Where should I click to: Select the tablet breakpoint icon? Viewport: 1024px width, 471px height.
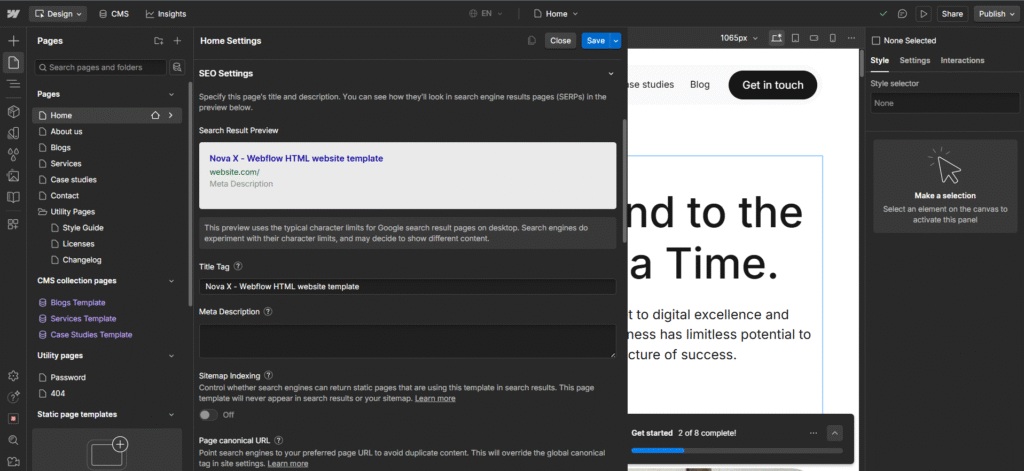tap(795, 38)
